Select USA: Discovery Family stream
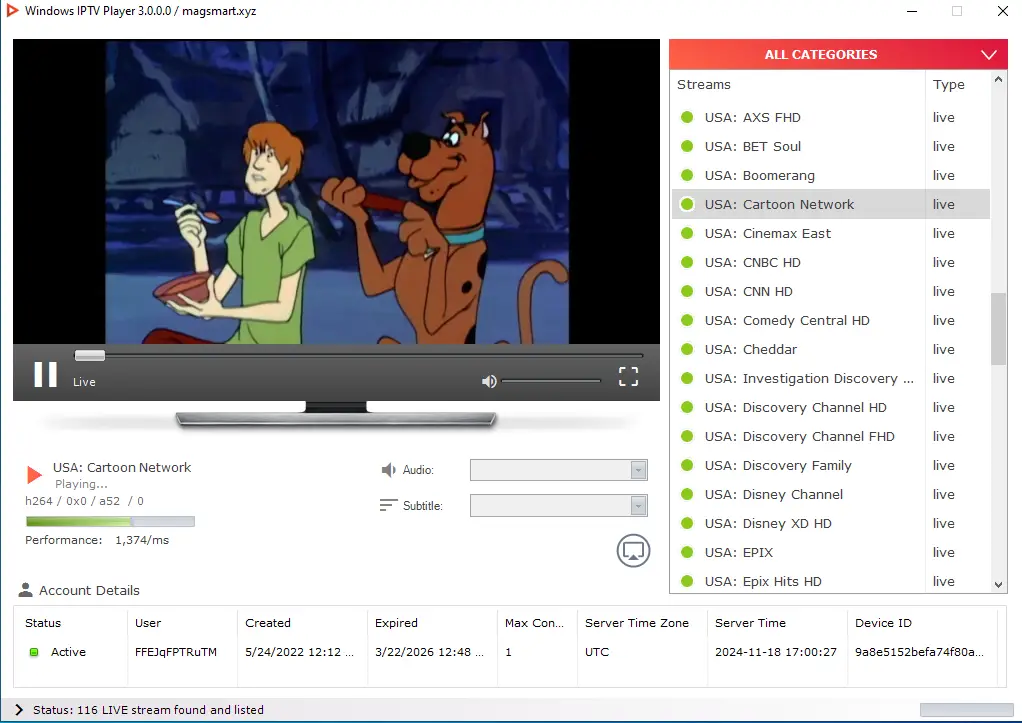The width and height of the screenshot is (1022, 723). (x=830, y=465)
